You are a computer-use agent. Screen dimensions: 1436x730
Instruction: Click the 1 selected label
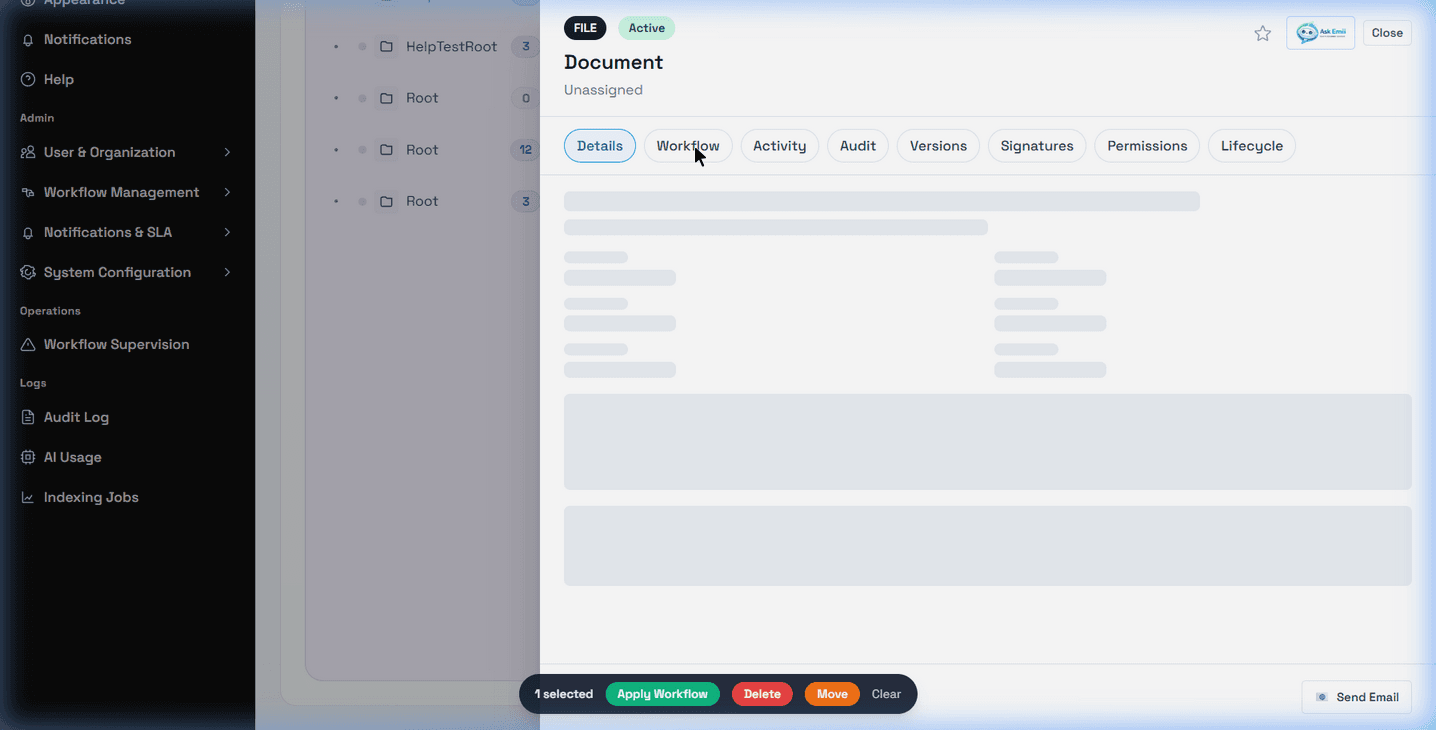[x=564, y=694]
